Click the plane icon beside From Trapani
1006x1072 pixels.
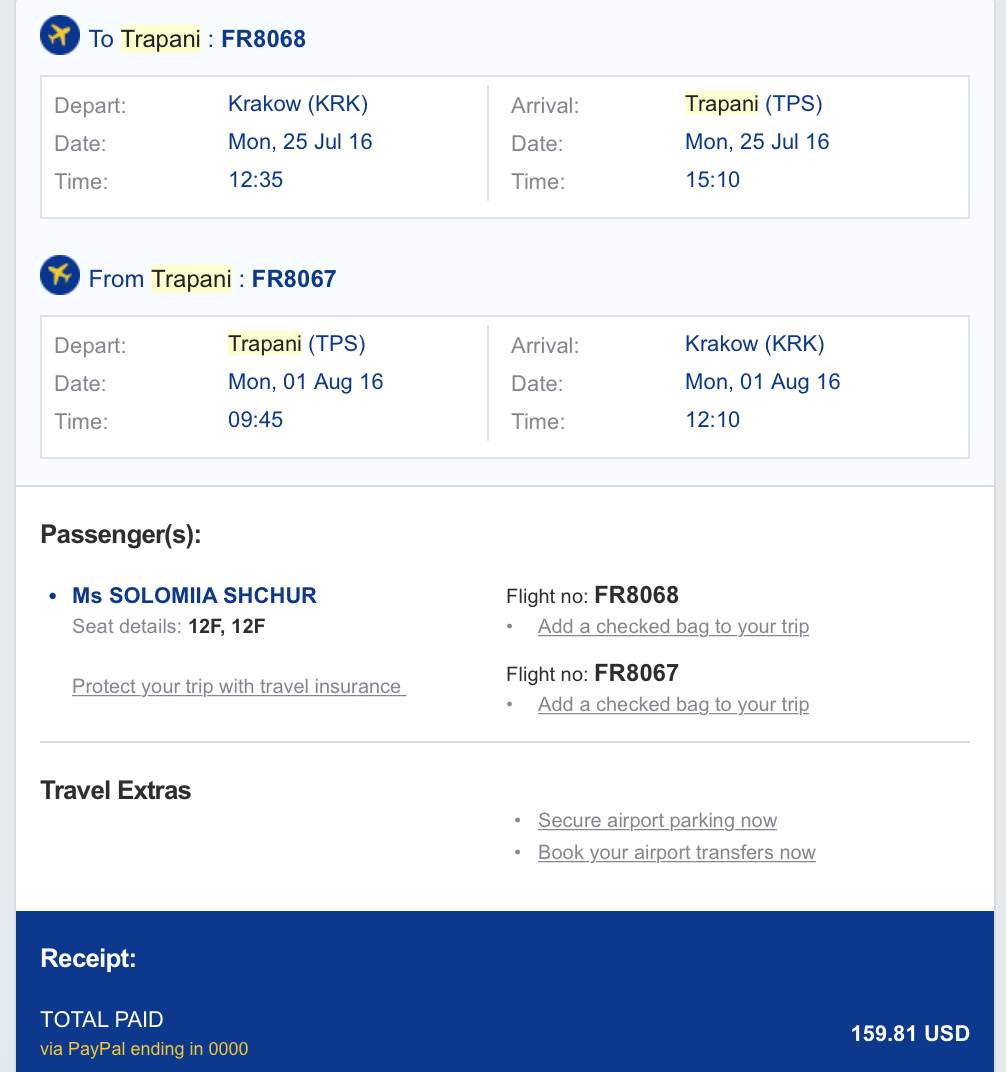59,276
